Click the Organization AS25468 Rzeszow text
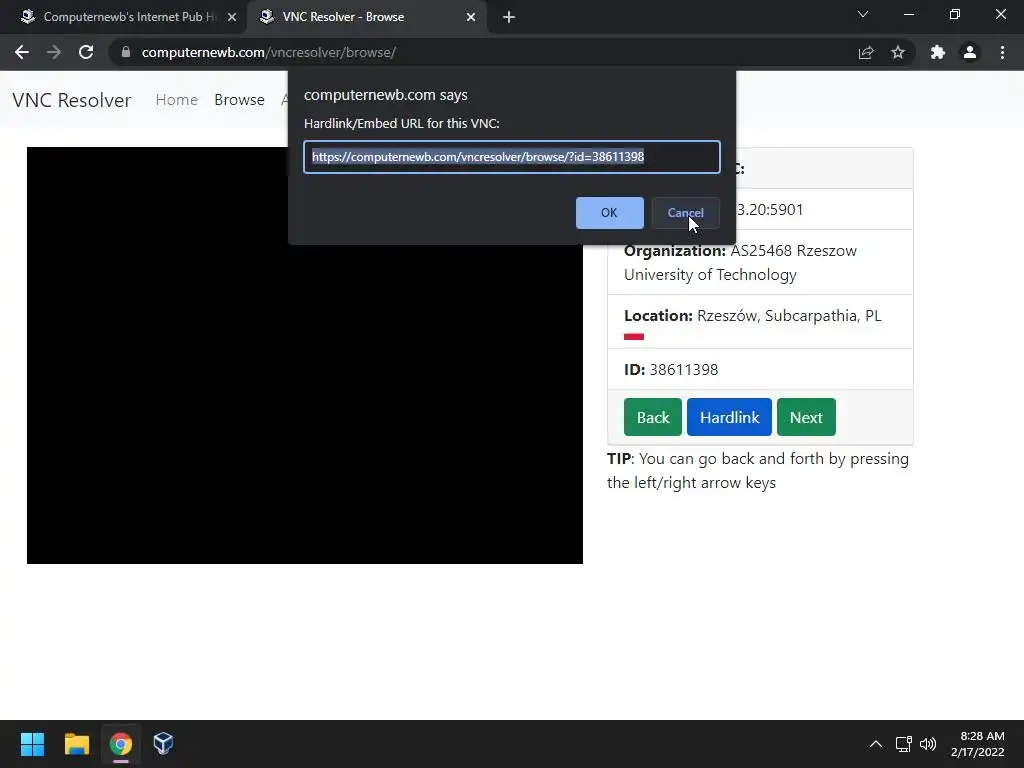The width and height of the screenshot is (1024, 768). tap(740, 263)
